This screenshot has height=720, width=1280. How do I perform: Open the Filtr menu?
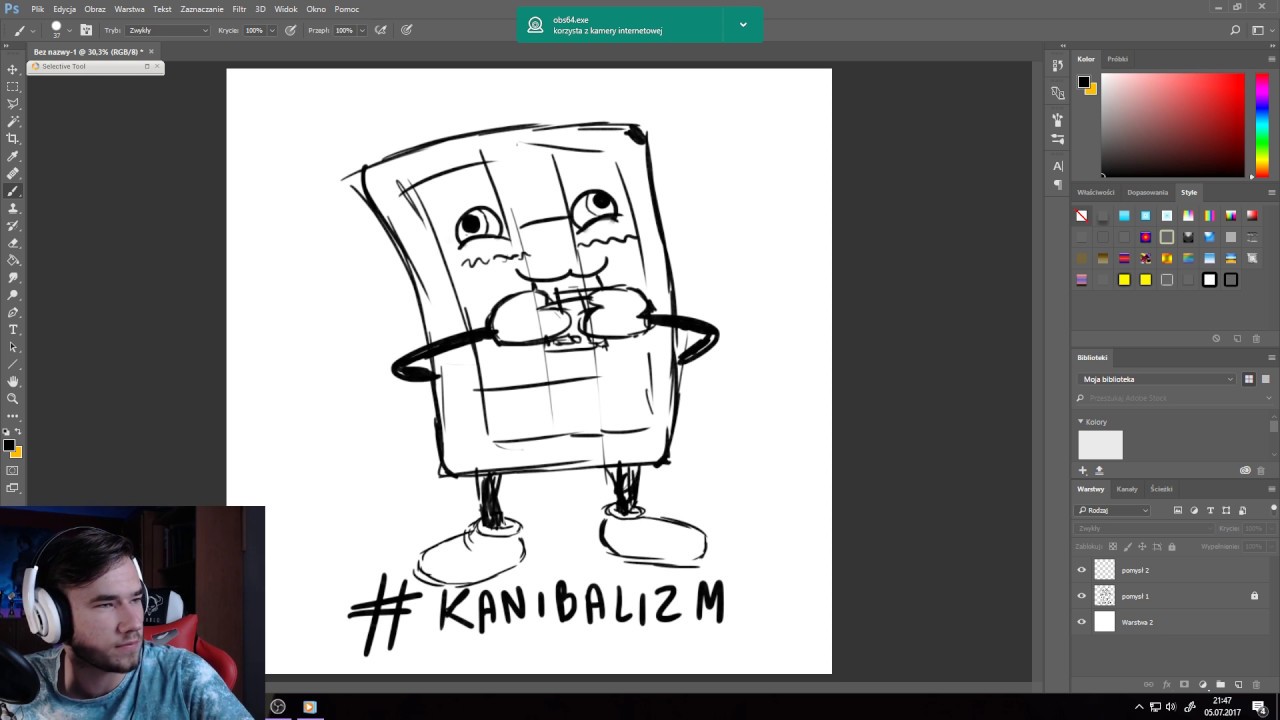point(239,9)
